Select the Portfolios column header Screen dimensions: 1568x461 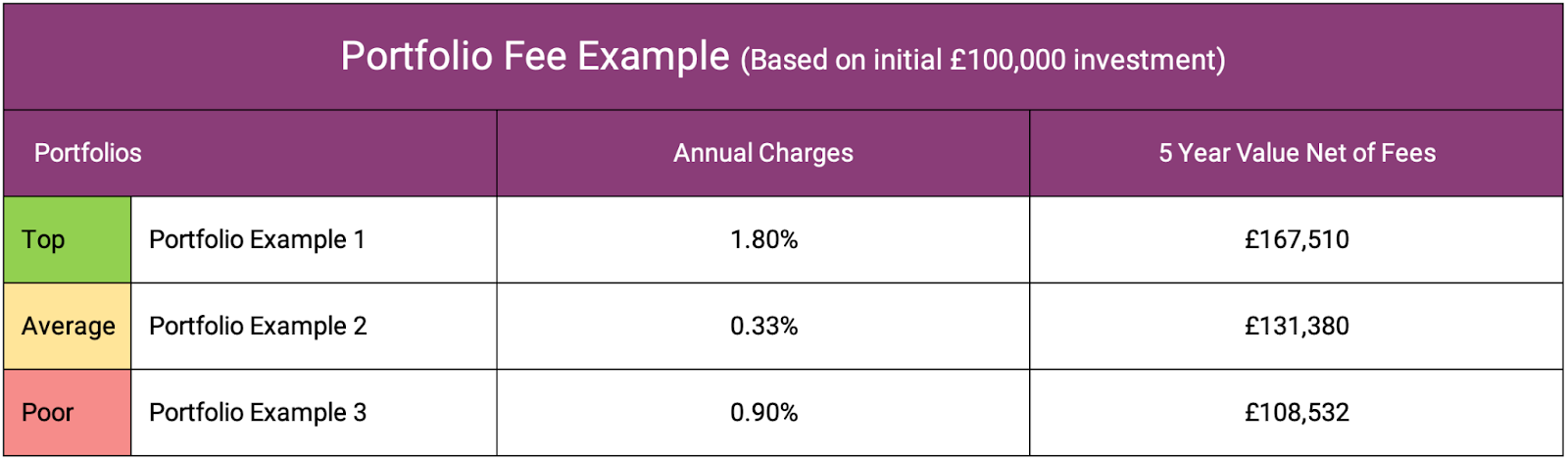88,153
